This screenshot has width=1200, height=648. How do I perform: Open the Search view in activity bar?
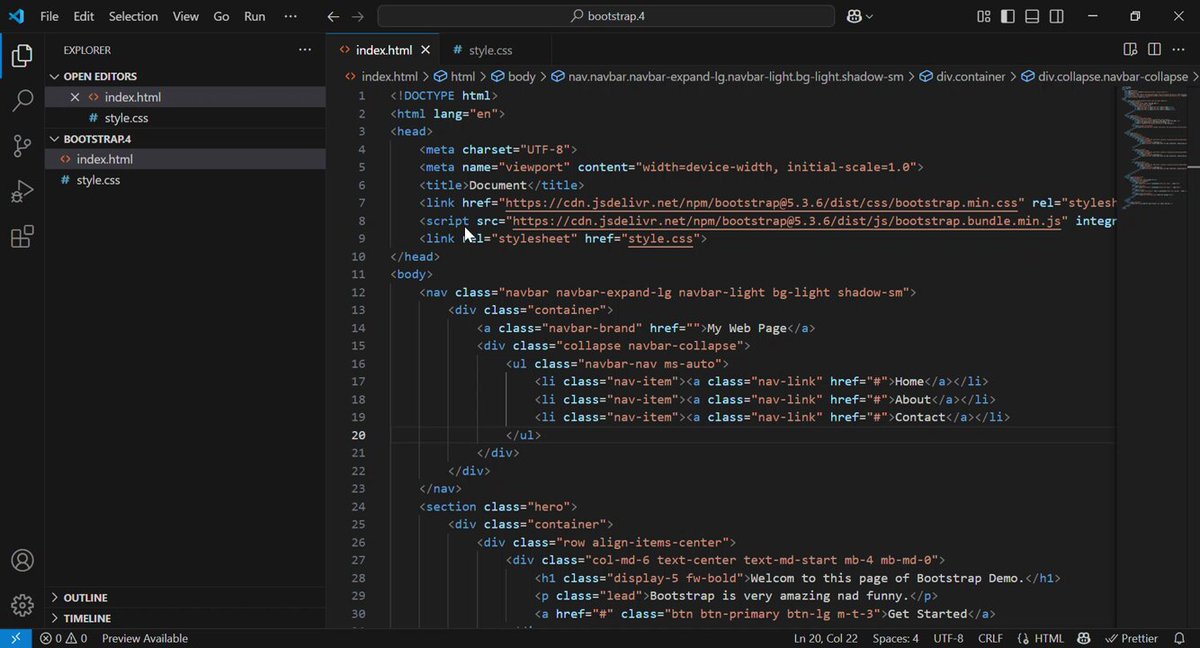[22, 101]
